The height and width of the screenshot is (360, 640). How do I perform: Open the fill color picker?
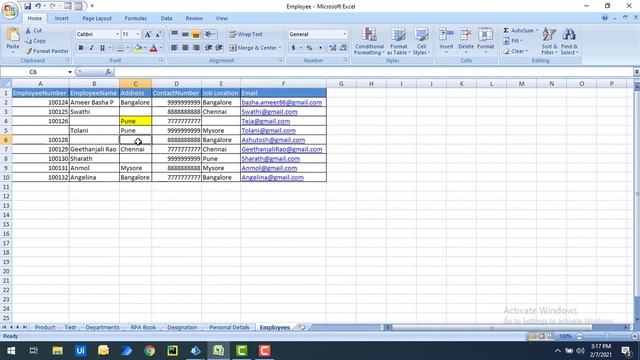[x=144, y=48]
